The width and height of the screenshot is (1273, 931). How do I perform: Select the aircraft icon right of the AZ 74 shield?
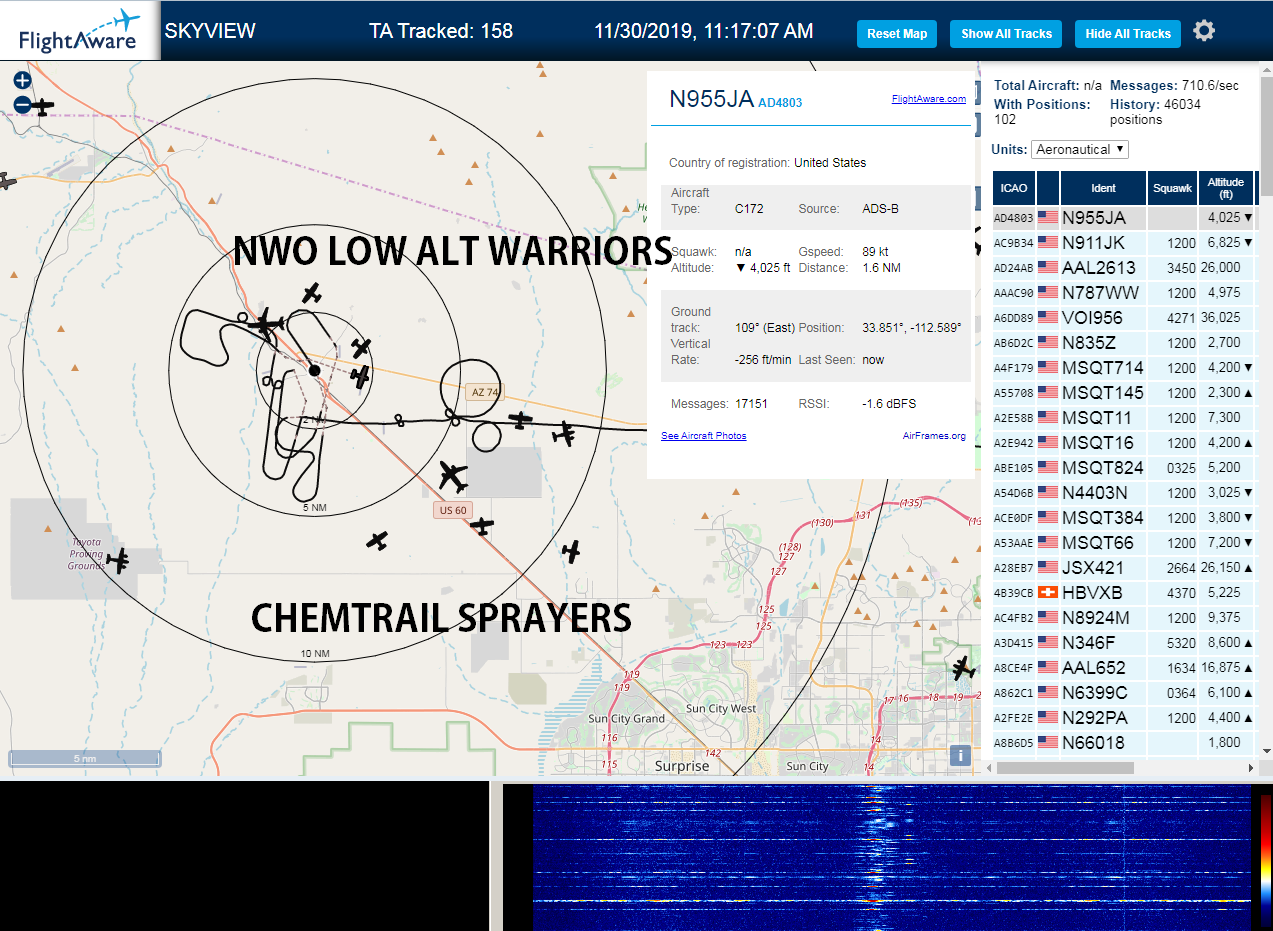click(x=520, y=420)
